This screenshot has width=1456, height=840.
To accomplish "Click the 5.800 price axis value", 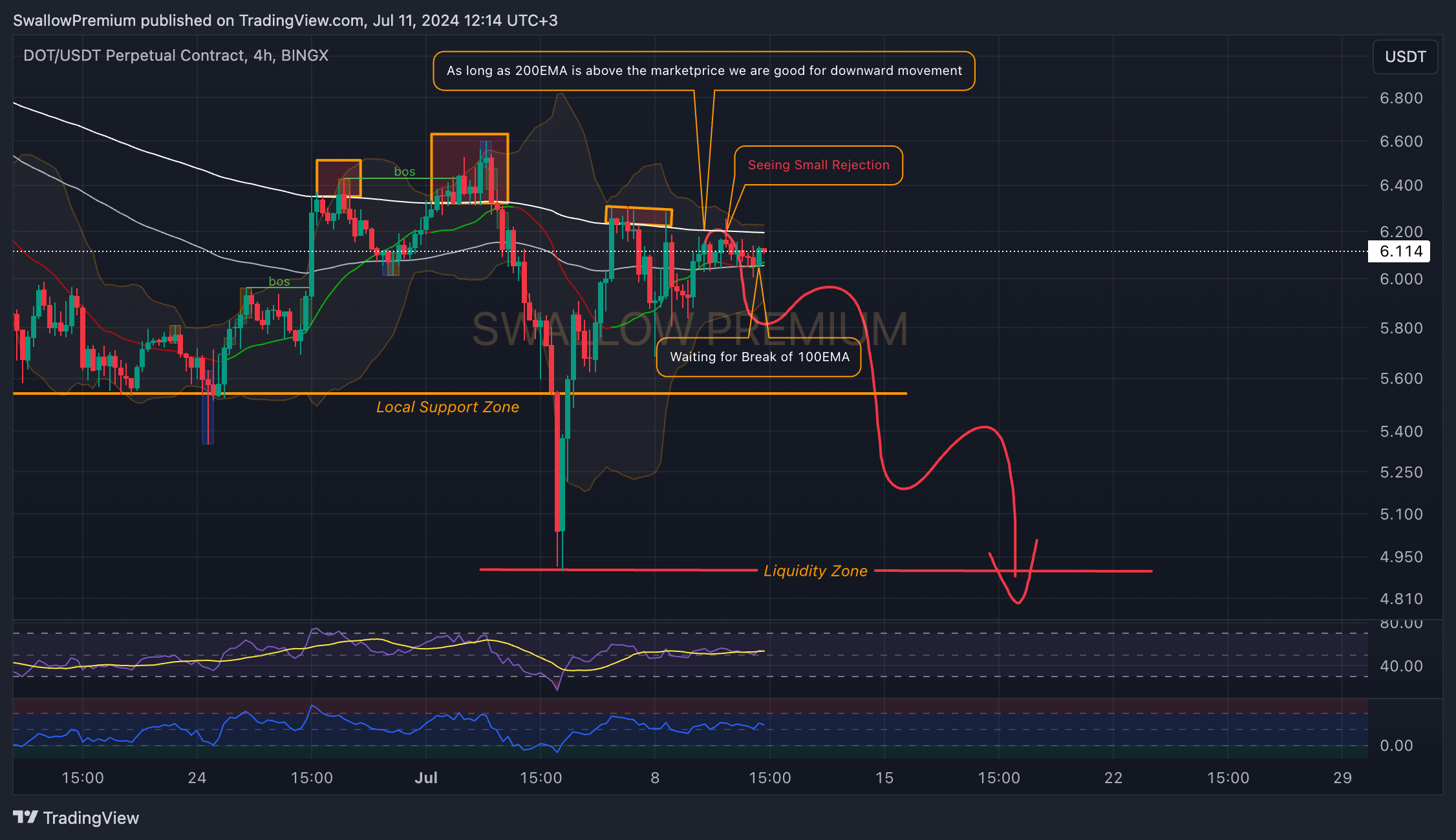I will [1401, 328].
